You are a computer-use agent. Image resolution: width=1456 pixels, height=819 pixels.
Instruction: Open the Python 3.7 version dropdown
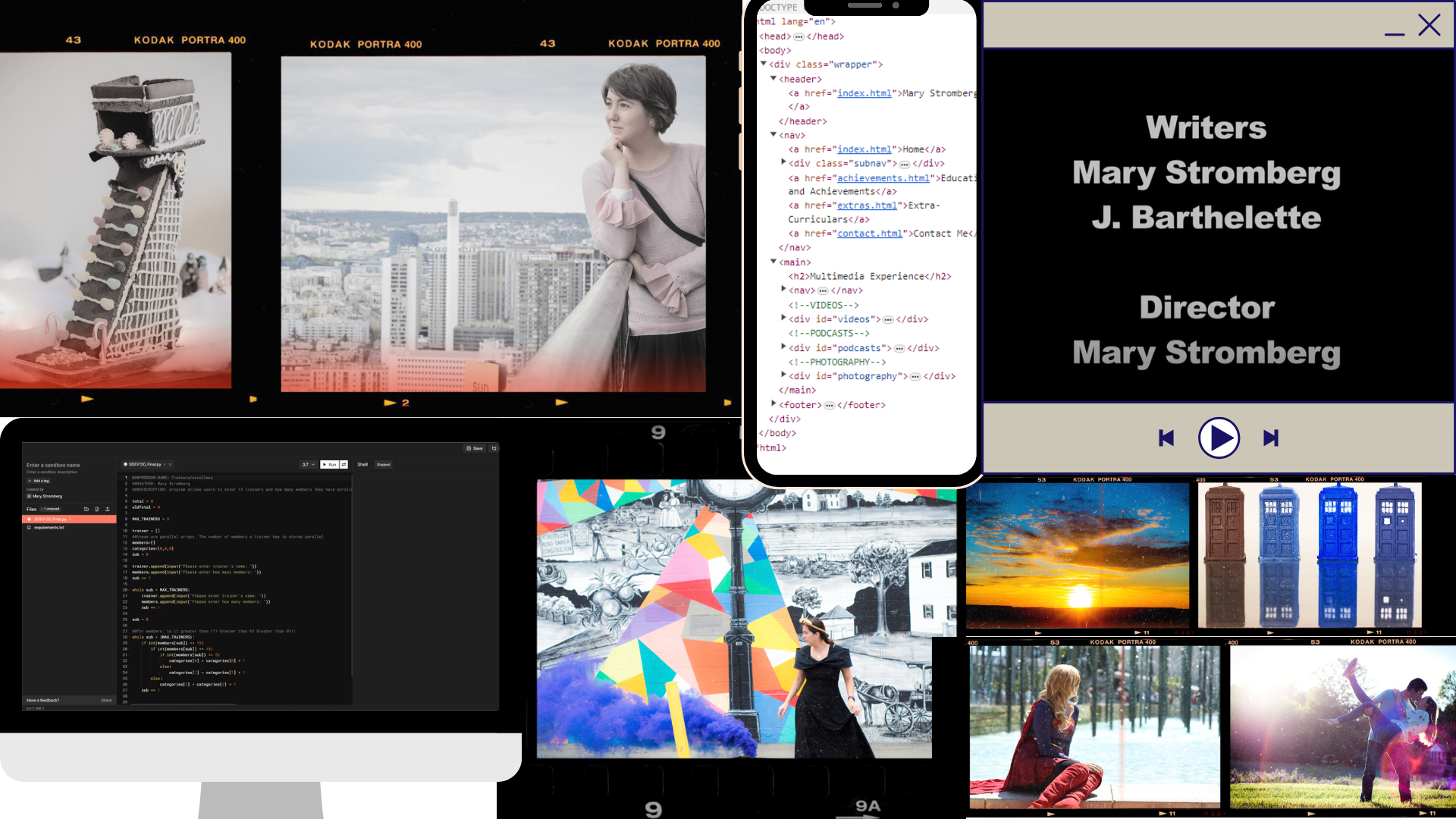click(x=309, y=464)
